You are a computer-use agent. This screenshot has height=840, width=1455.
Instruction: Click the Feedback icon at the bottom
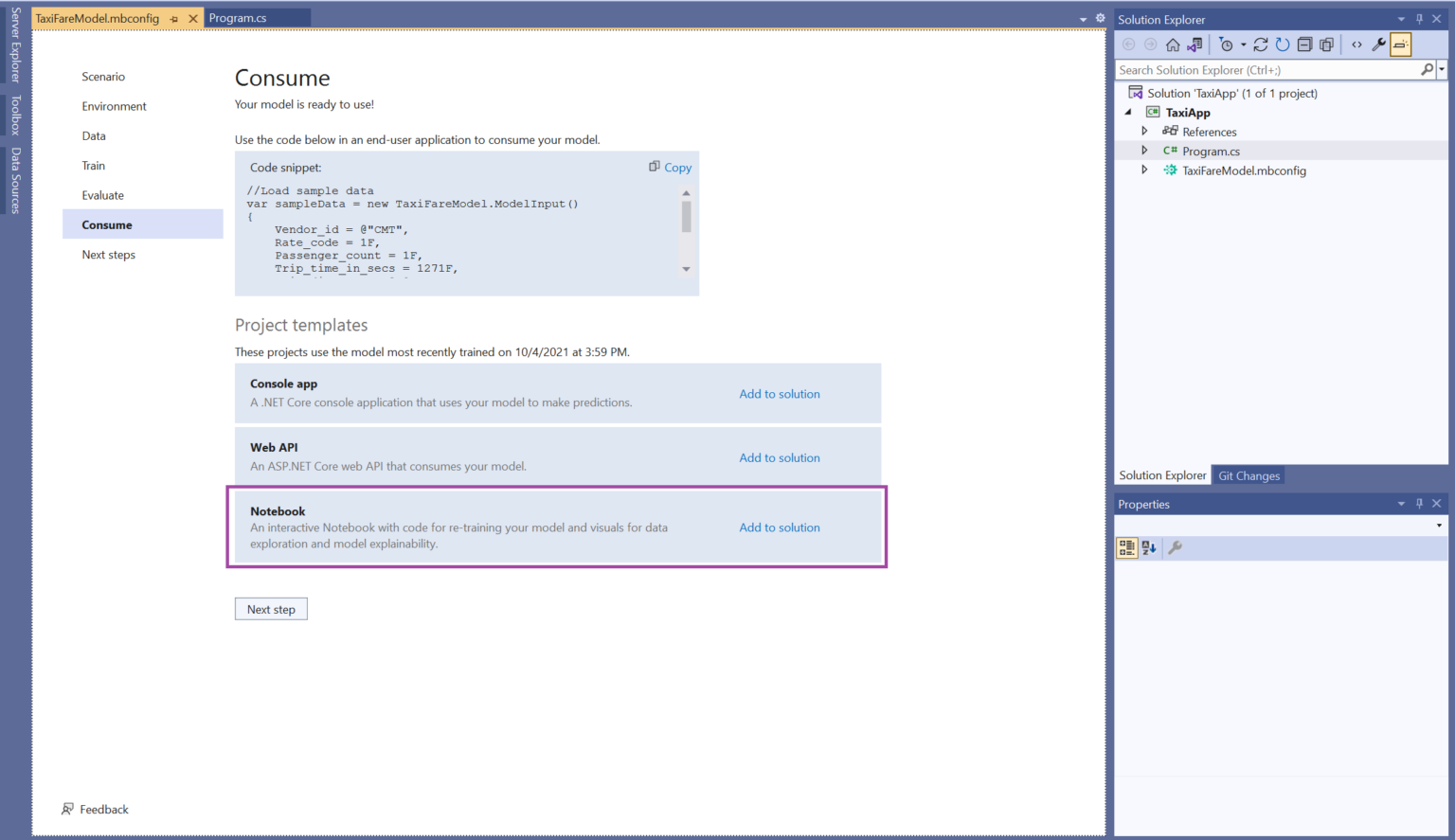(66, 809)
